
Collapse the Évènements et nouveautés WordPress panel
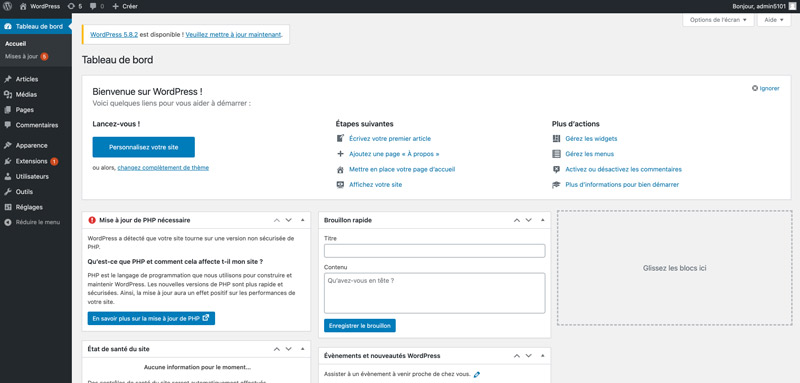543,355
